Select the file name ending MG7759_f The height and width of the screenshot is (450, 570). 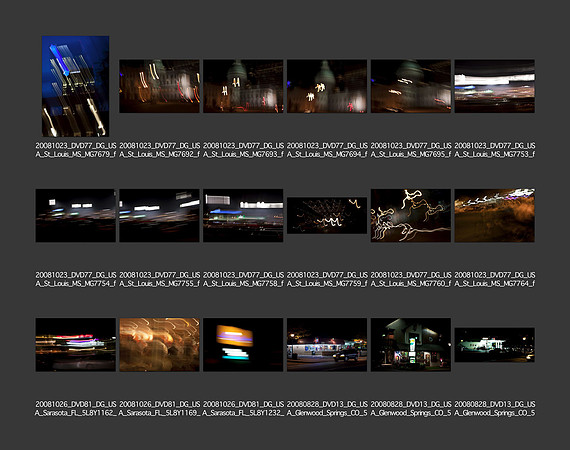point(327,279)
